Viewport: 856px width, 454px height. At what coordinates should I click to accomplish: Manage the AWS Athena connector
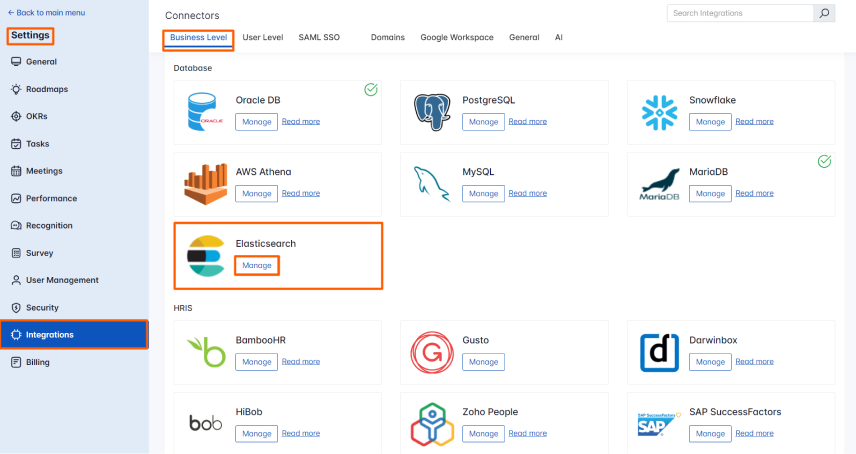click(257, 194)
